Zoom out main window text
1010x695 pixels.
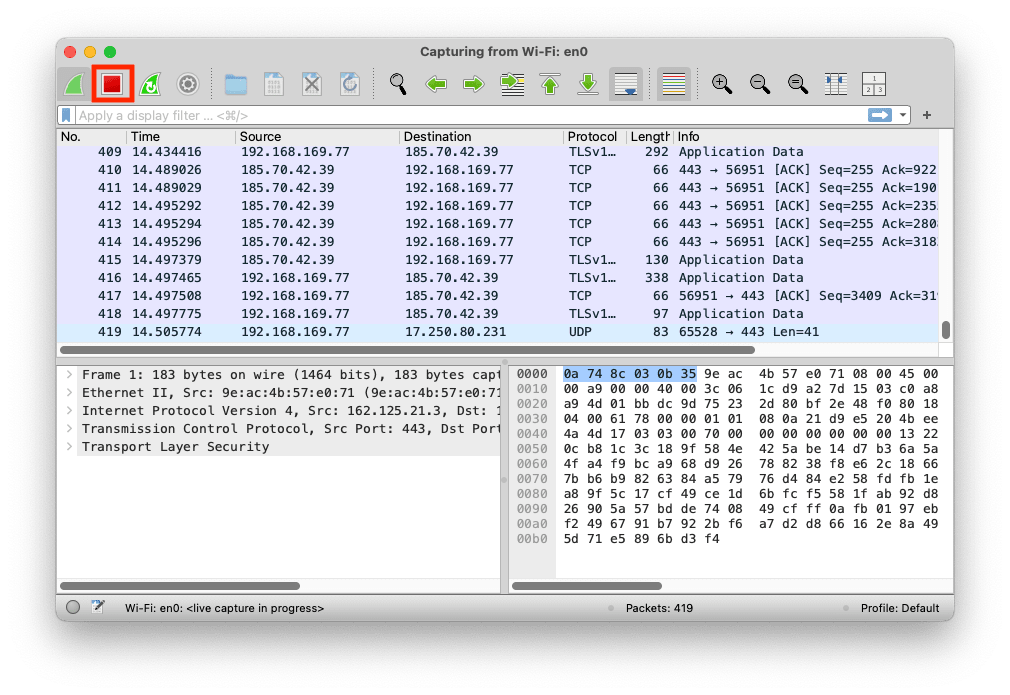coord(759,84)
